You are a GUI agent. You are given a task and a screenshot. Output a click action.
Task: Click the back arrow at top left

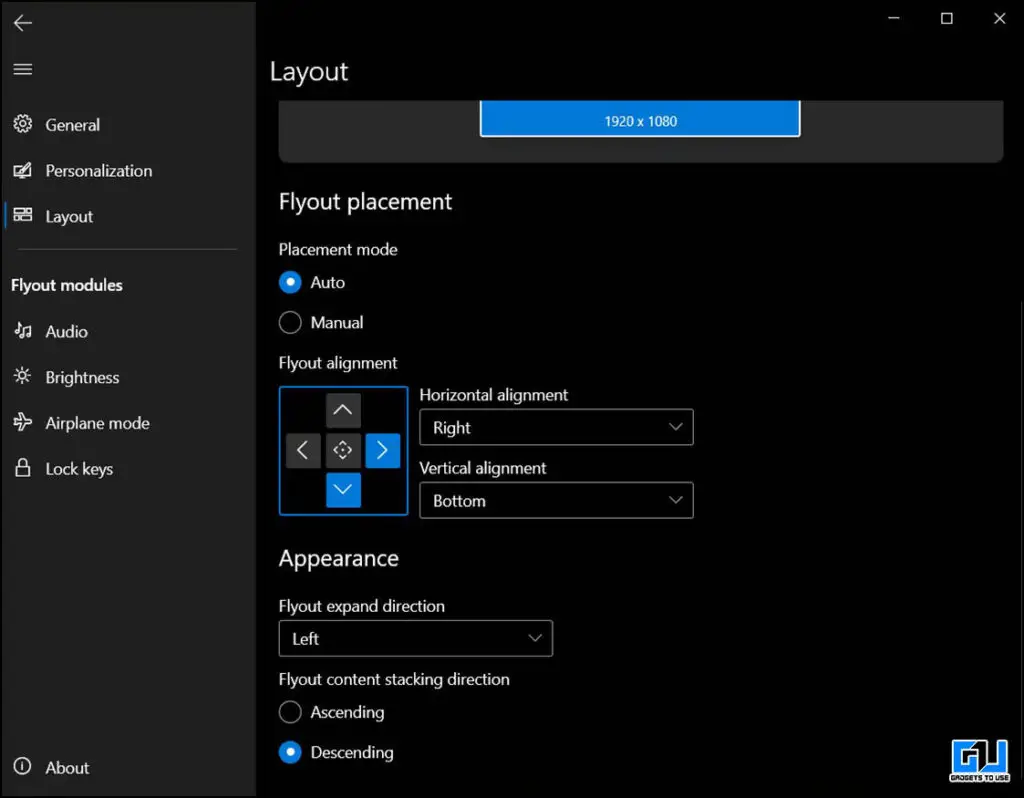tap(22, 22)
